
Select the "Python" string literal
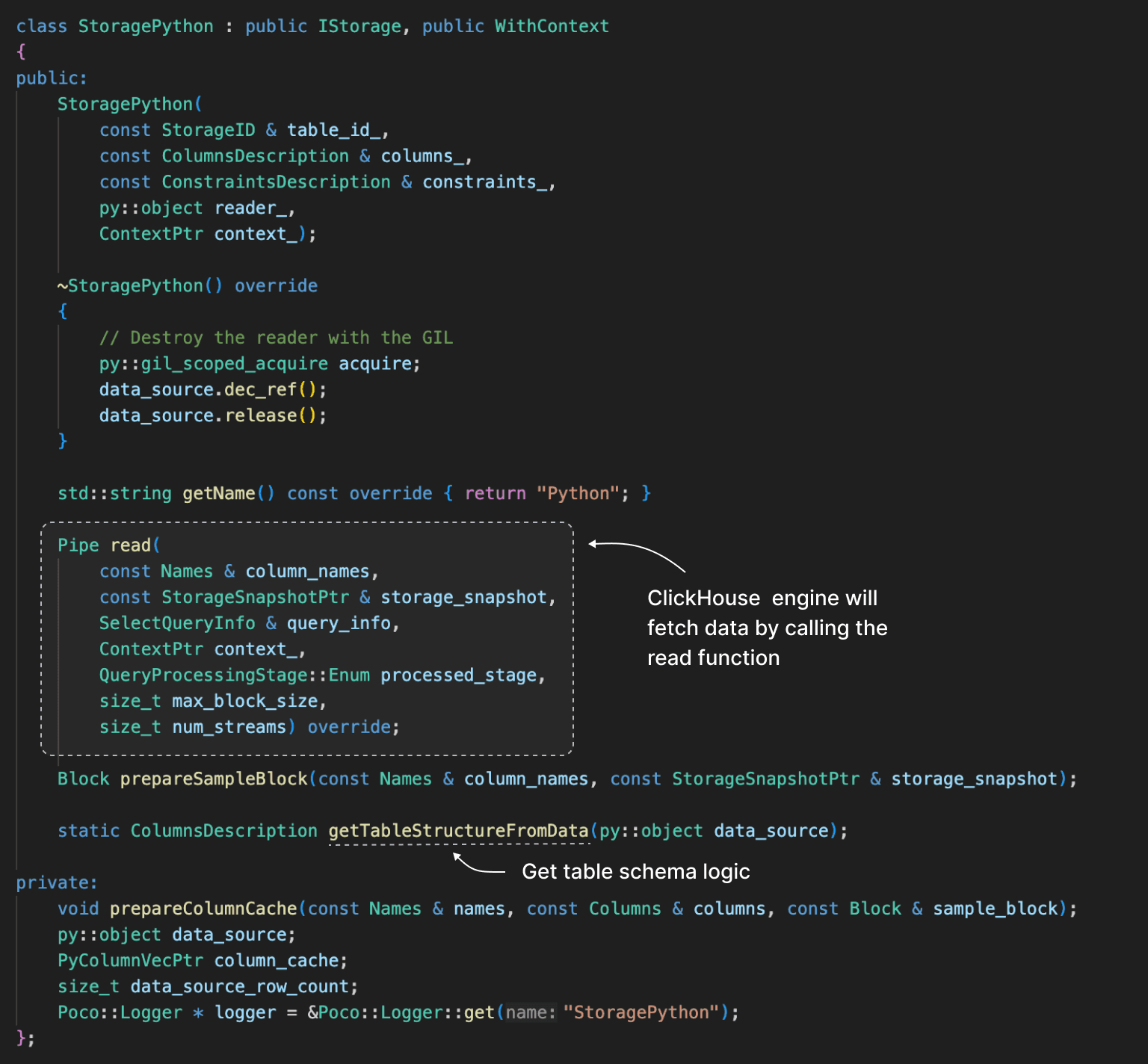click(578, 493)
